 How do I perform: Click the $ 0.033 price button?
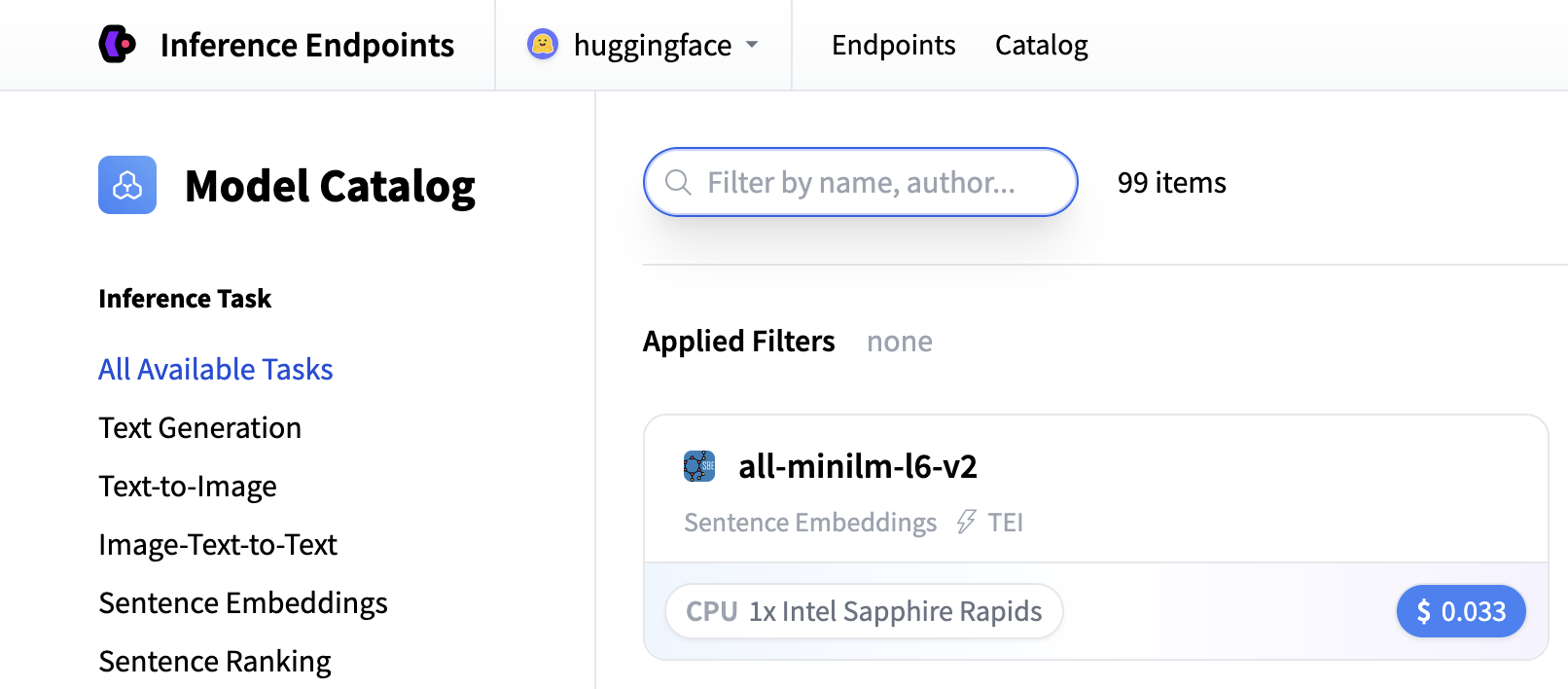point(1460,611)
